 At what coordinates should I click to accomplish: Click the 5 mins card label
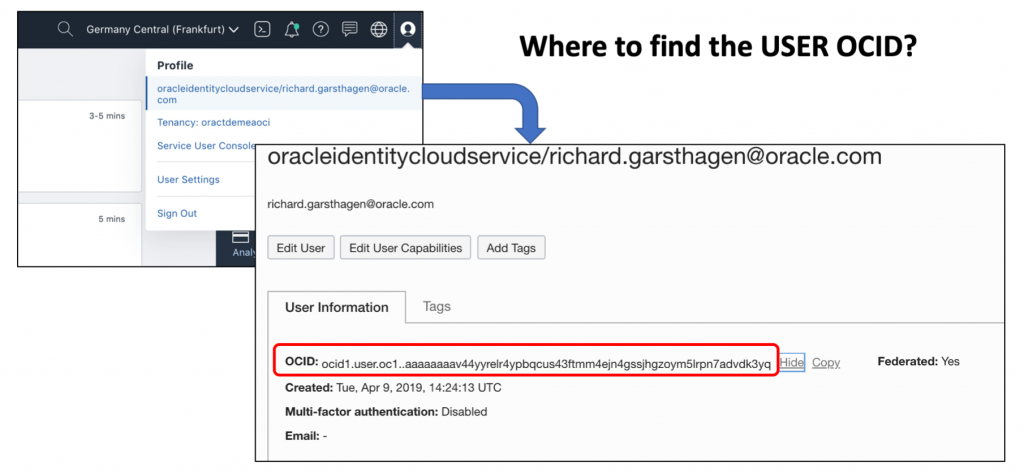click(x=112, y=219)
